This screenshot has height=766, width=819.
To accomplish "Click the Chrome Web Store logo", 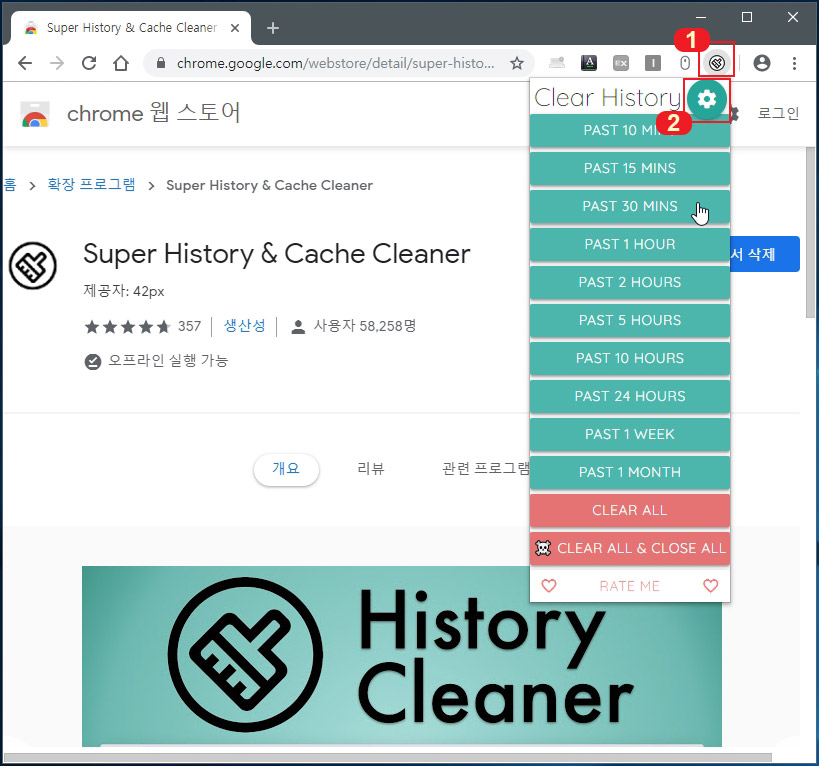I will click(x=35, y=114).
